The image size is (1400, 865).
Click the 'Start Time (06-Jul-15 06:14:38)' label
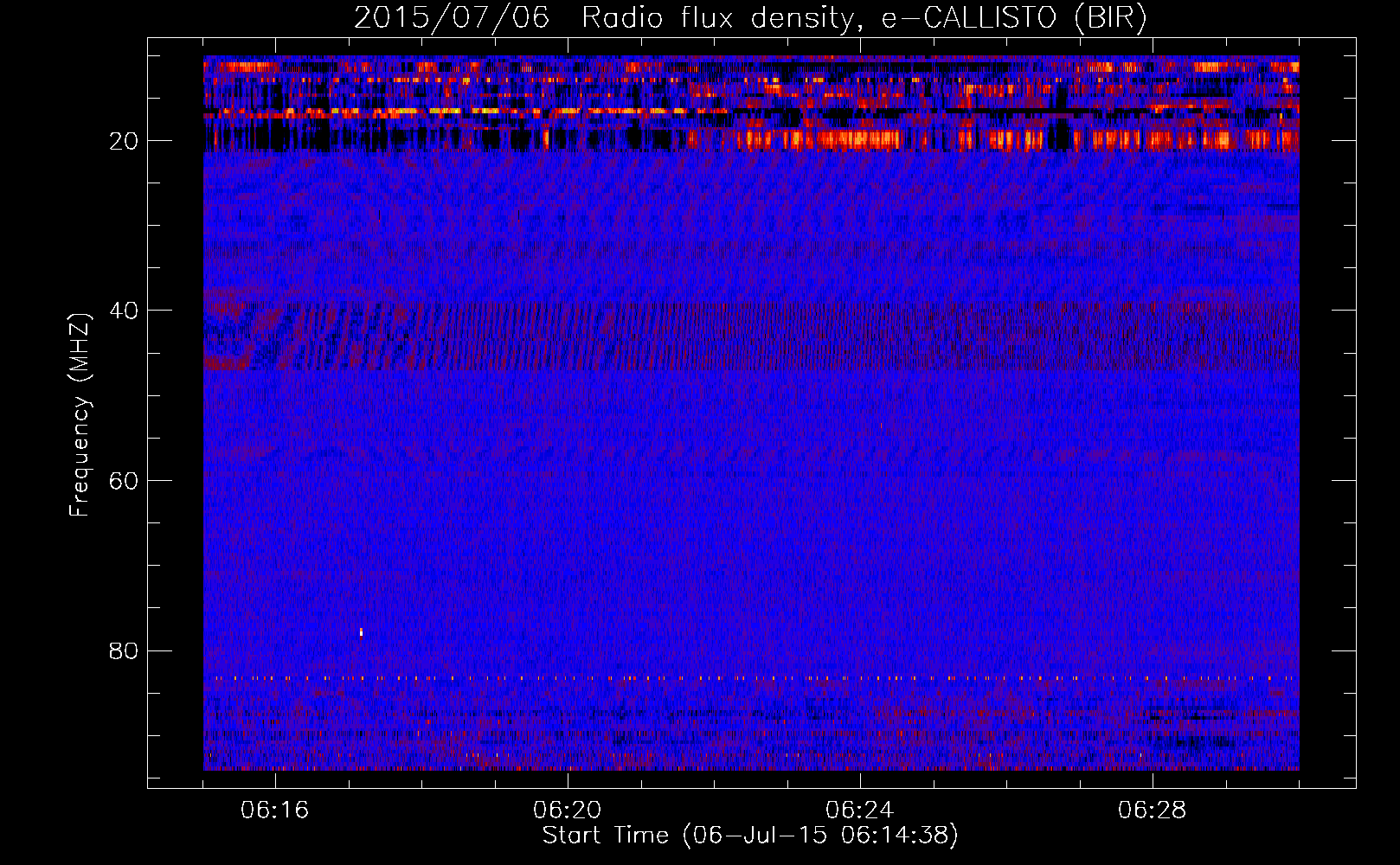(x=750, y=836)
